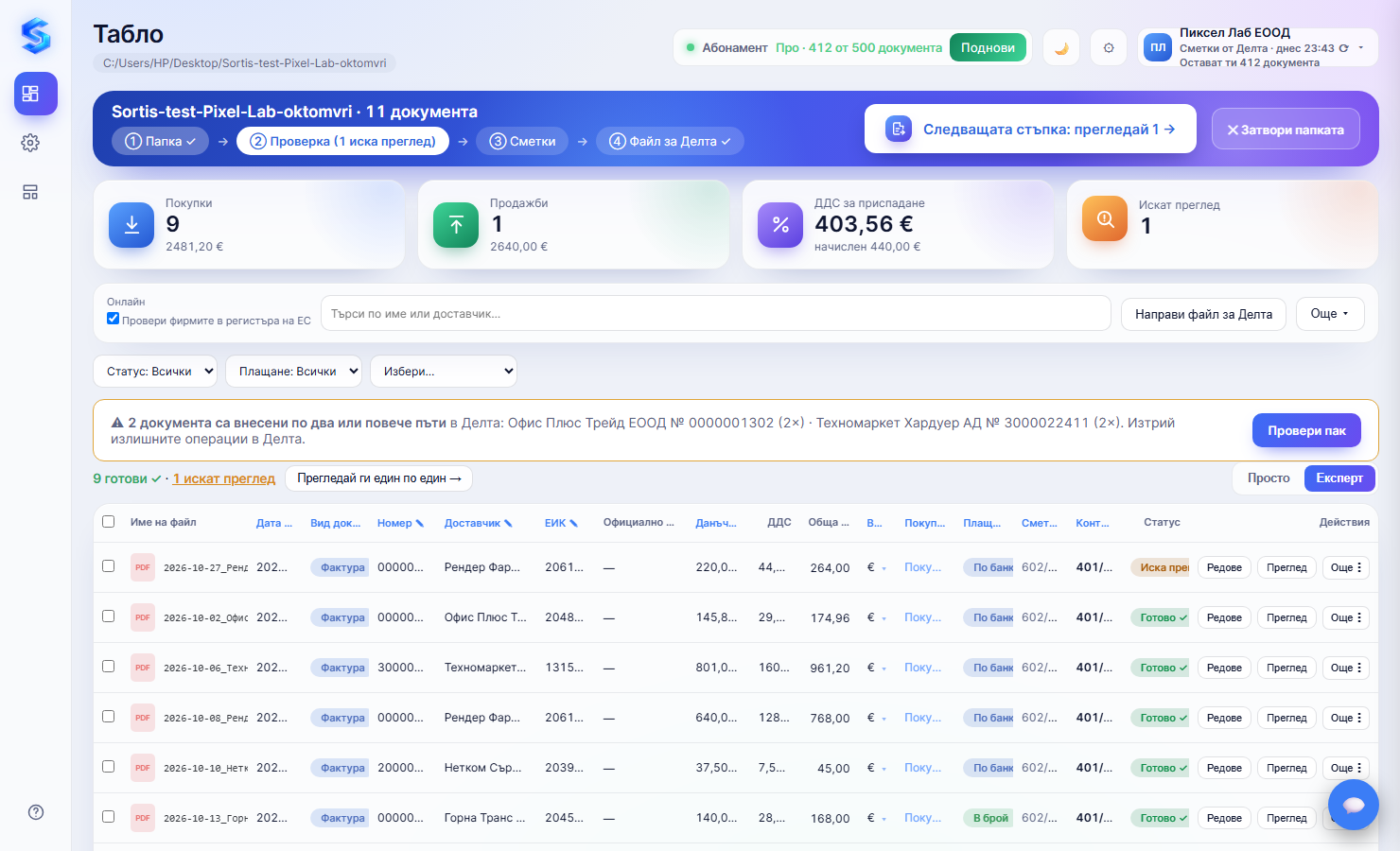Click the templates layout icon in sidebar
Viewport: 1400px width, 851px height.
pyautogui.click(x=30, y=192)
